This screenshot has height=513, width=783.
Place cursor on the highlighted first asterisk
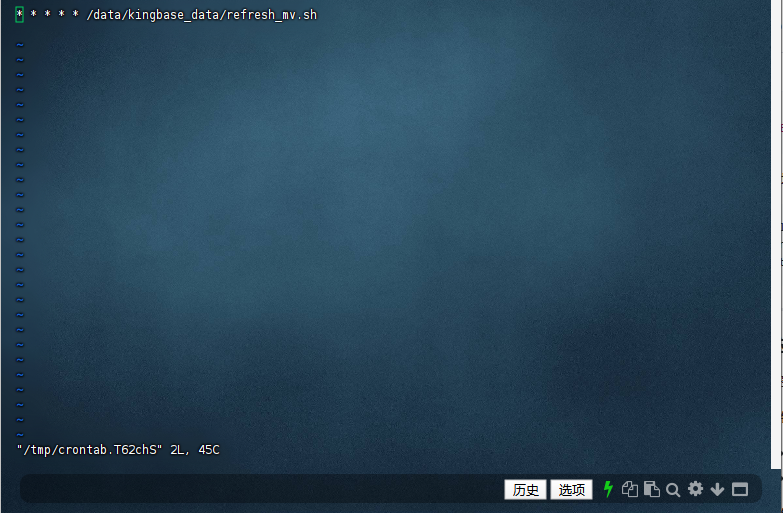point(19,14)
